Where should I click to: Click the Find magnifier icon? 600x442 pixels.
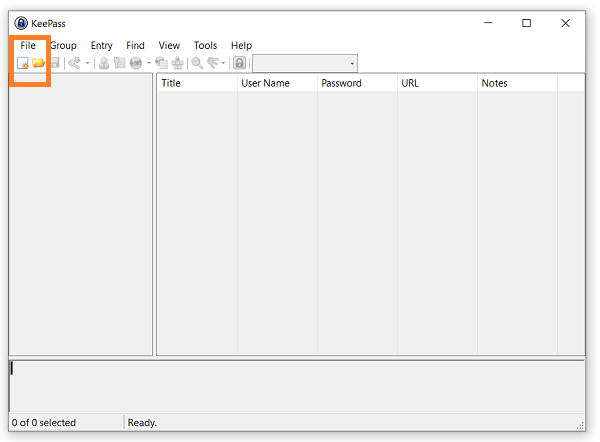click(197, 63)
